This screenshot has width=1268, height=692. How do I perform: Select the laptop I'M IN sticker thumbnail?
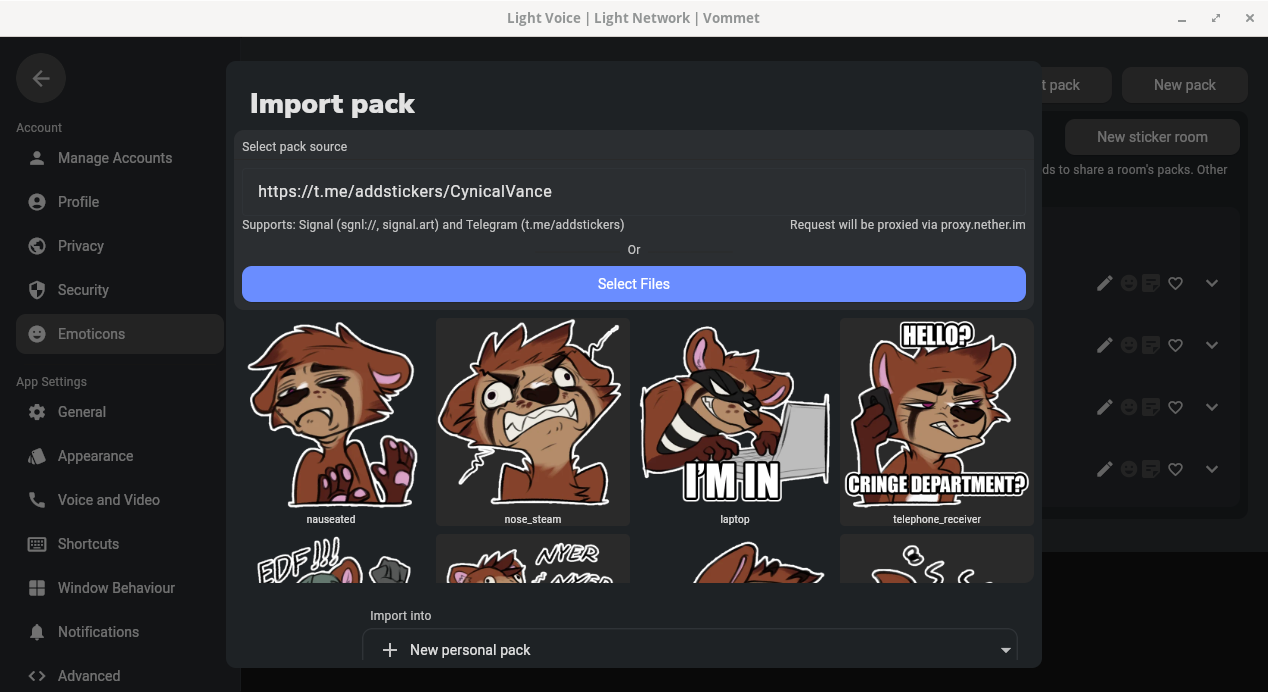(735, 422)
